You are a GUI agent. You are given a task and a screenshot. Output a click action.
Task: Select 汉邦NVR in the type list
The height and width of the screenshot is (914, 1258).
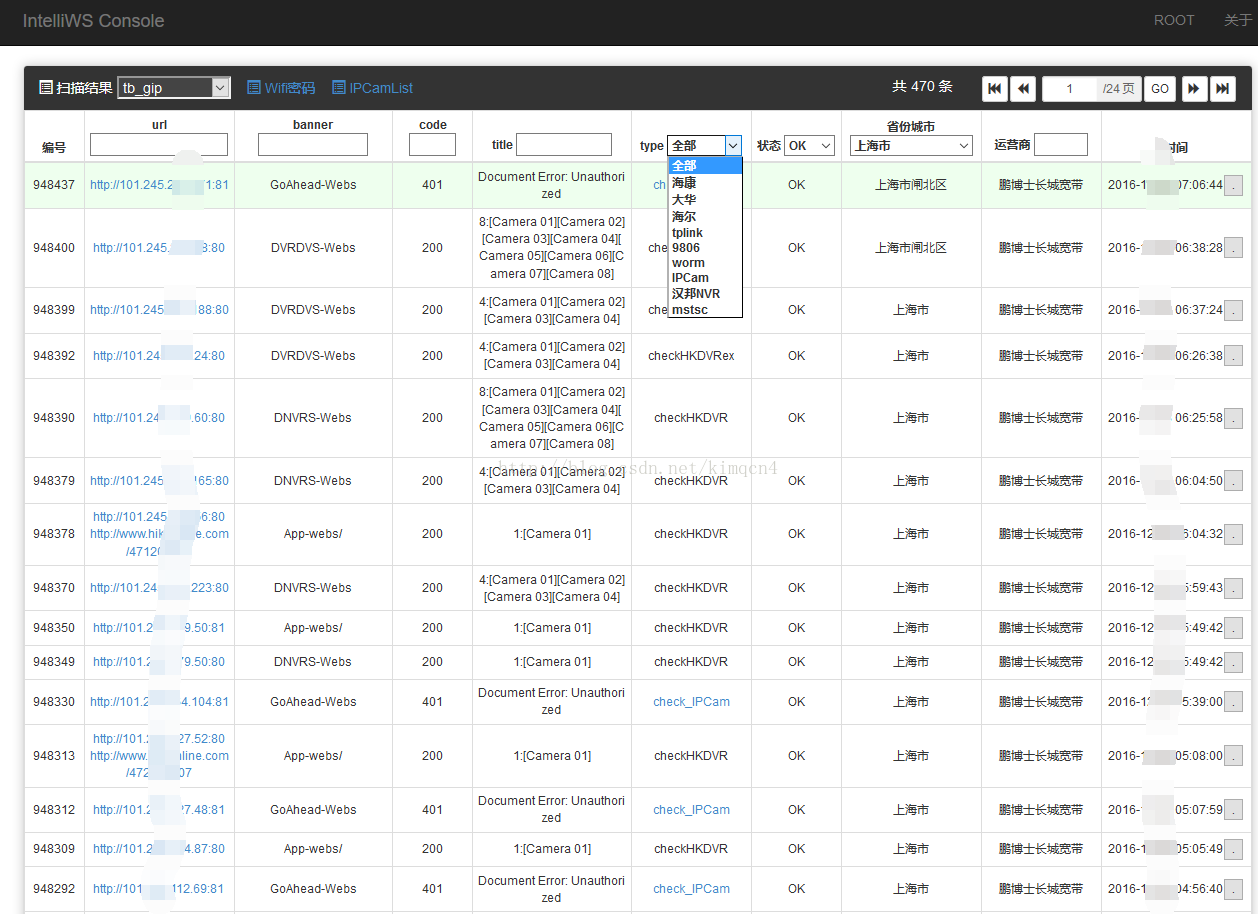pos(705,294)
